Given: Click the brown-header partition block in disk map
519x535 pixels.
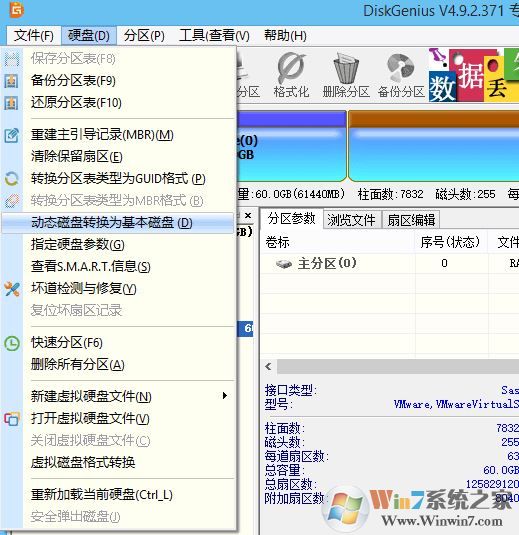Looking at the screenshot, I should 433,146.
